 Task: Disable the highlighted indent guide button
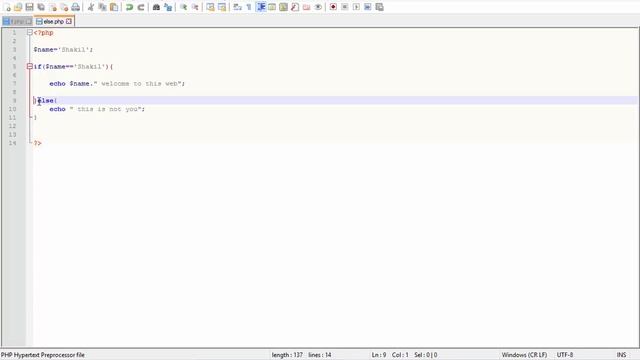pyautogui.click(x=261, y=7)
